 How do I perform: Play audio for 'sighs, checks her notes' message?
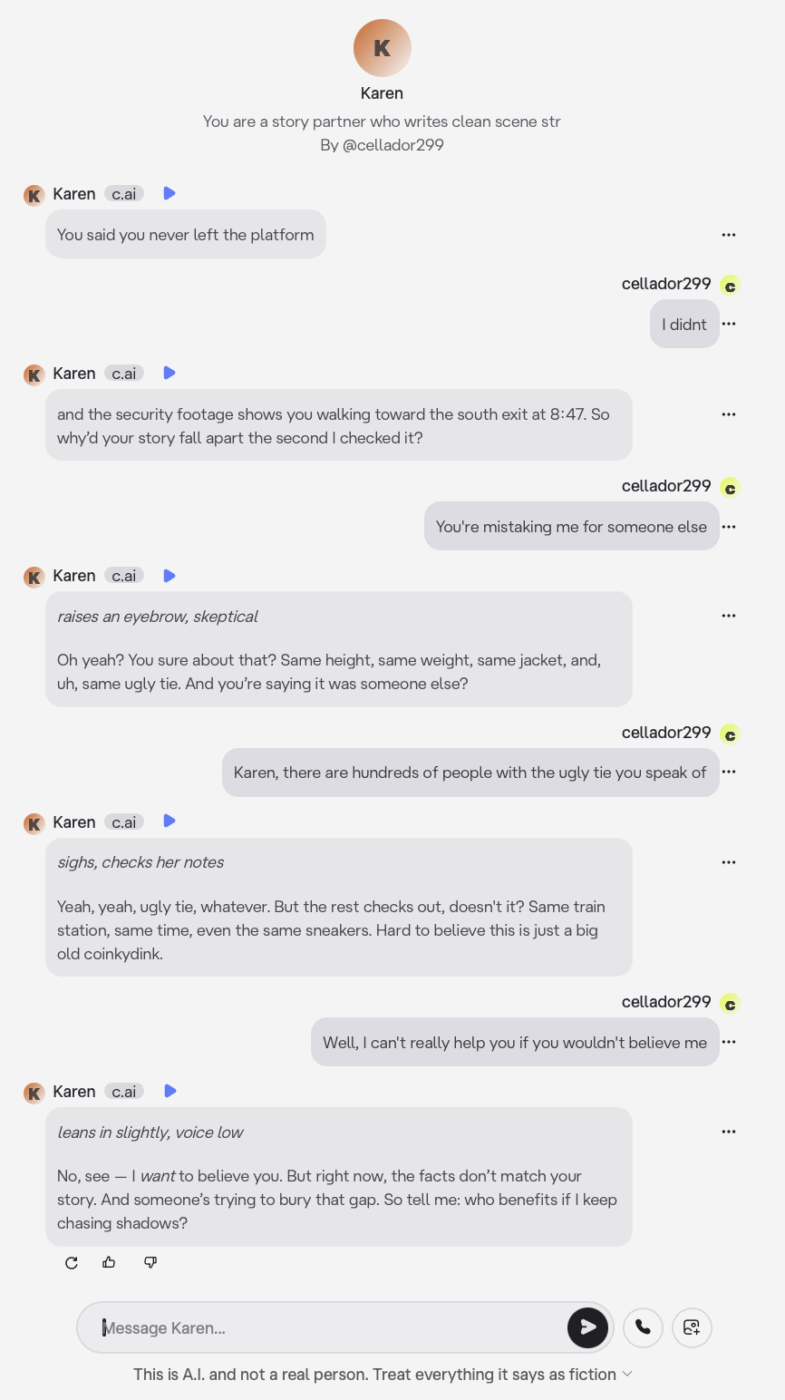170,821
